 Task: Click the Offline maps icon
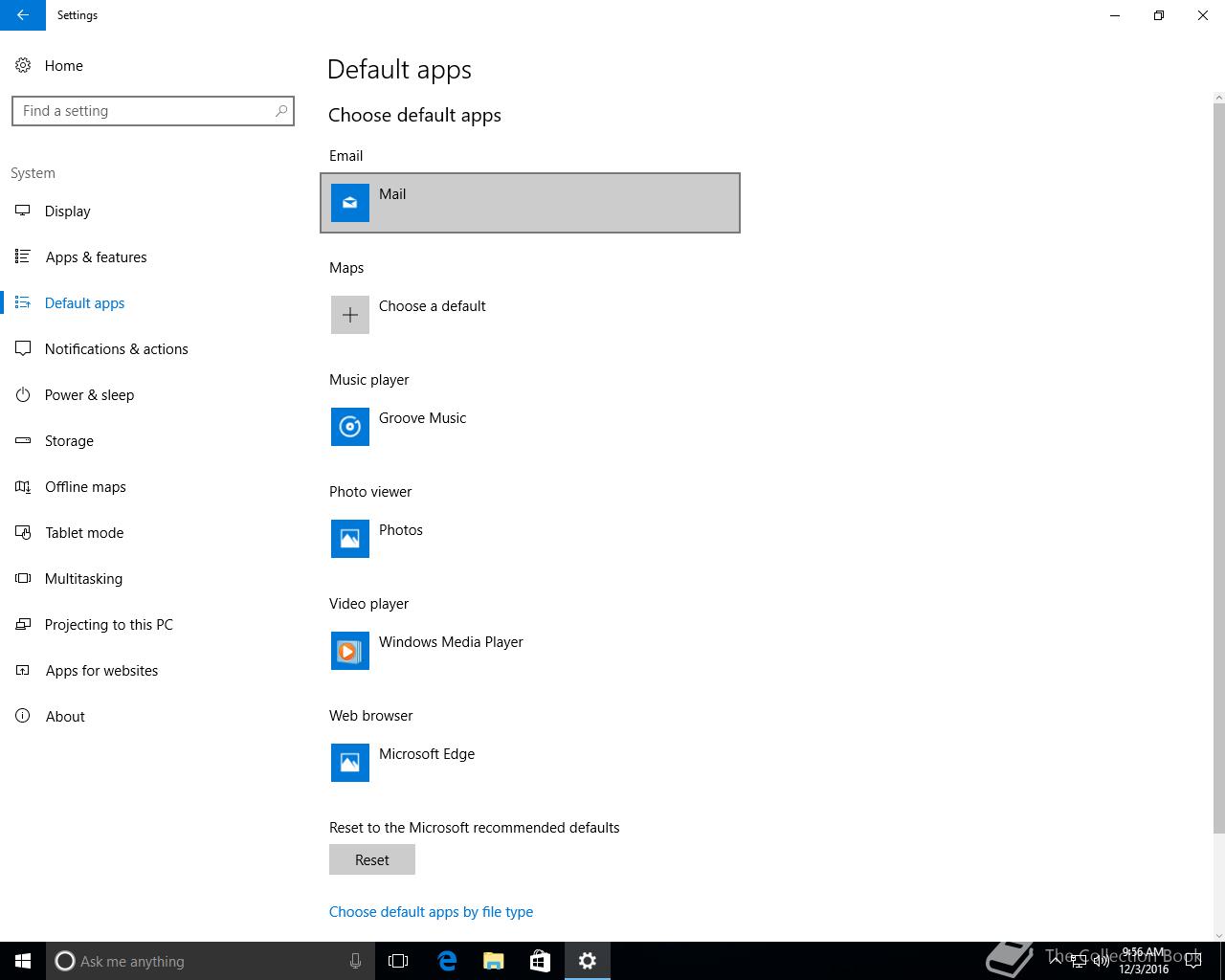[23, 486]
